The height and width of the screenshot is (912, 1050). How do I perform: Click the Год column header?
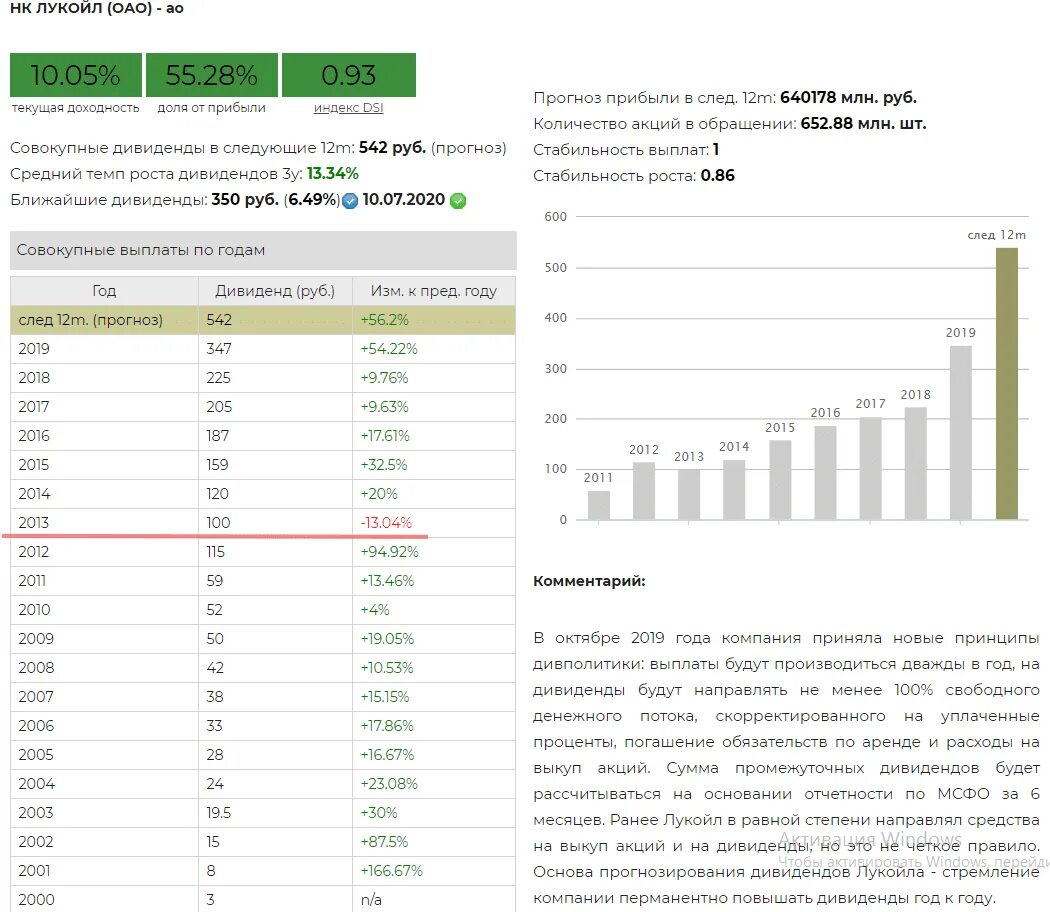pyautogui.click(x=104, y=291)
